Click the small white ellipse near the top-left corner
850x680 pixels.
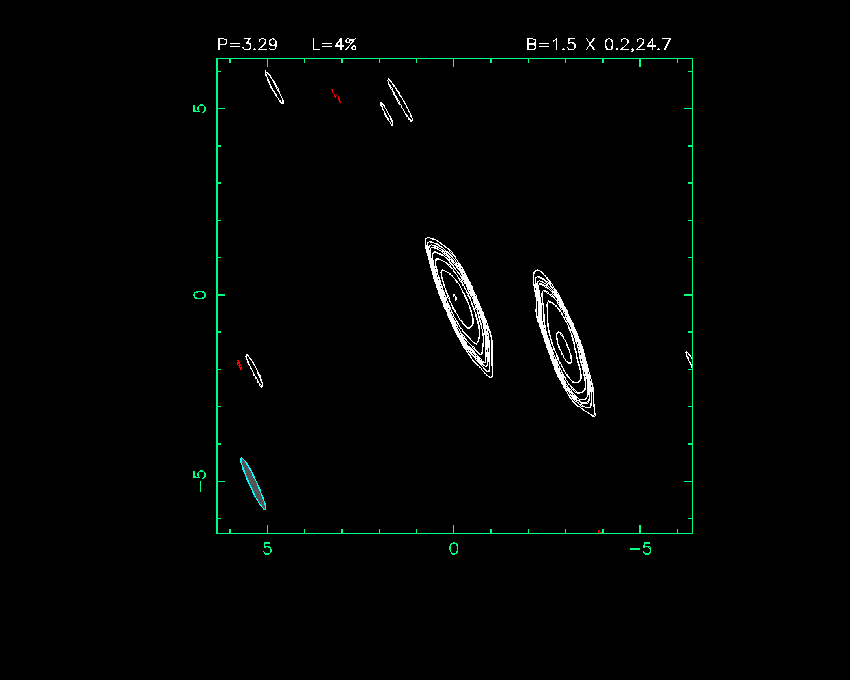[x=274, y=87]
